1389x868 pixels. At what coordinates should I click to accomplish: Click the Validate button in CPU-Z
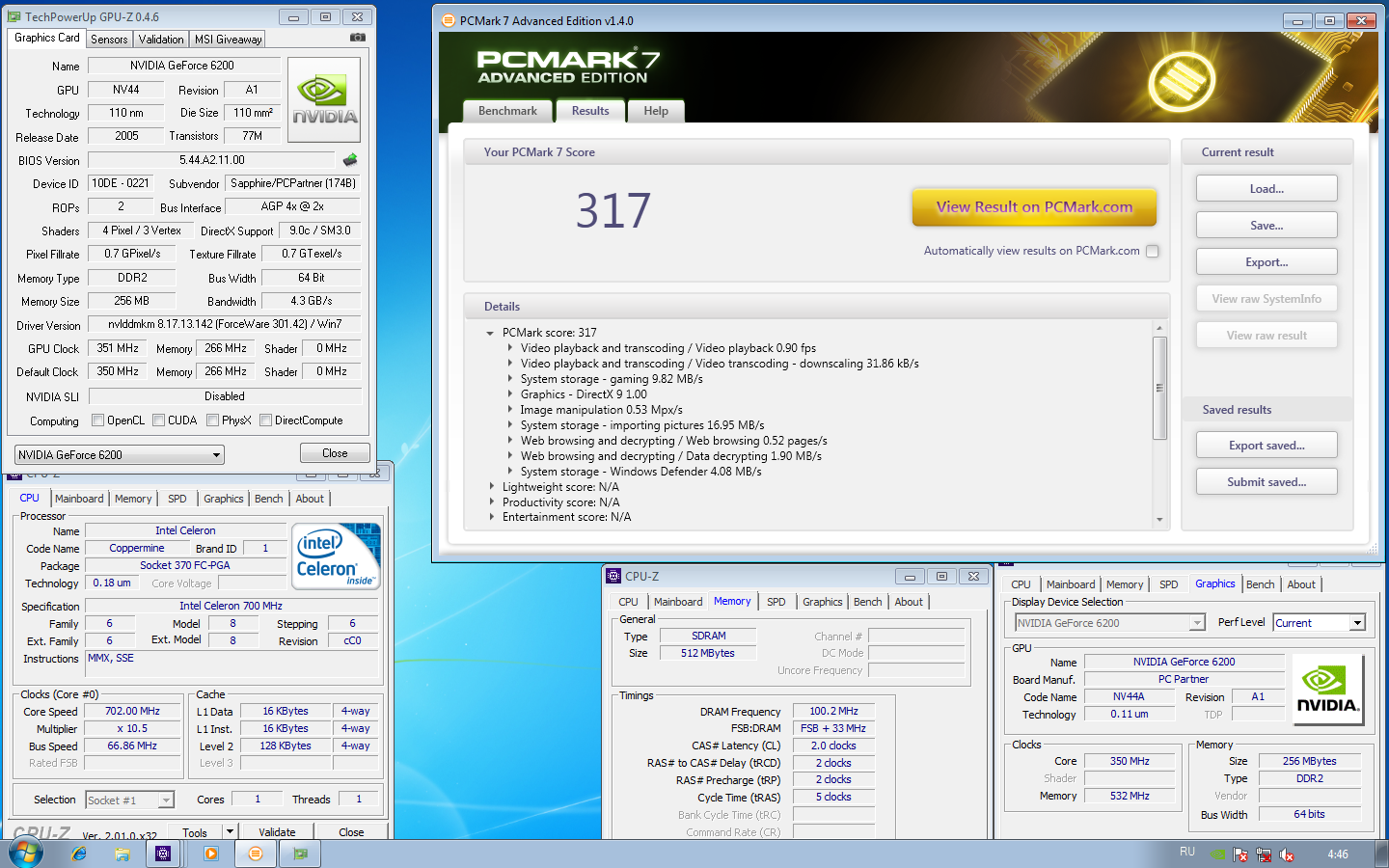[x=277, y=831]
